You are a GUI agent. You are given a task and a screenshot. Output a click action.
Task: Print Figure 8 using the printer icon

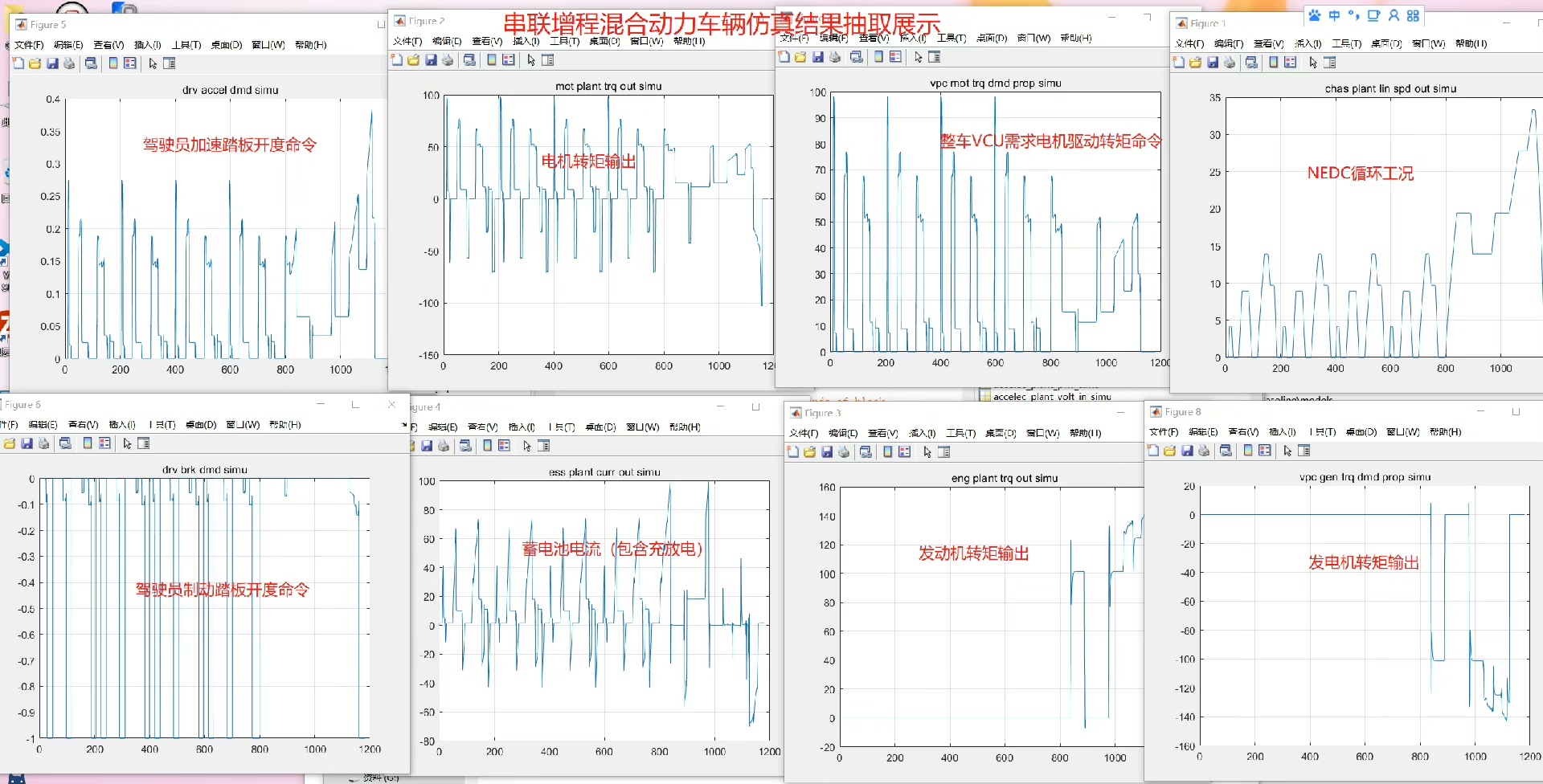tap(1204, 451)
